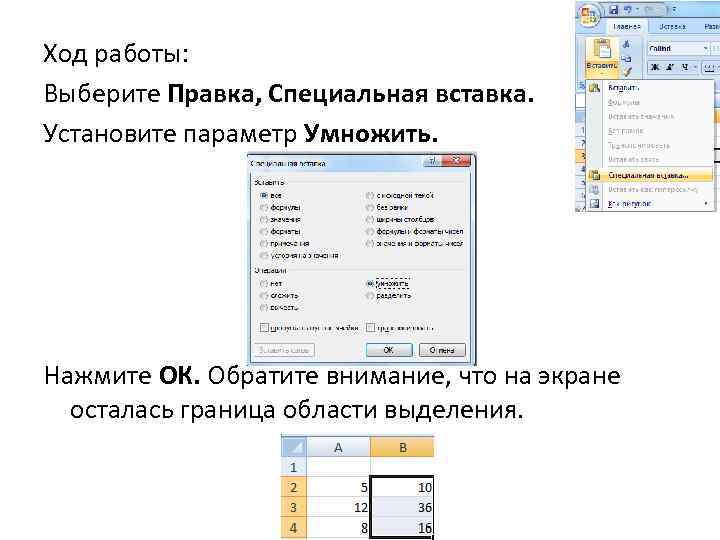Image resolution: width=720 pixels, height=540 pixels.
Task: Select row 2 header
Action: (x=294, y=487)
